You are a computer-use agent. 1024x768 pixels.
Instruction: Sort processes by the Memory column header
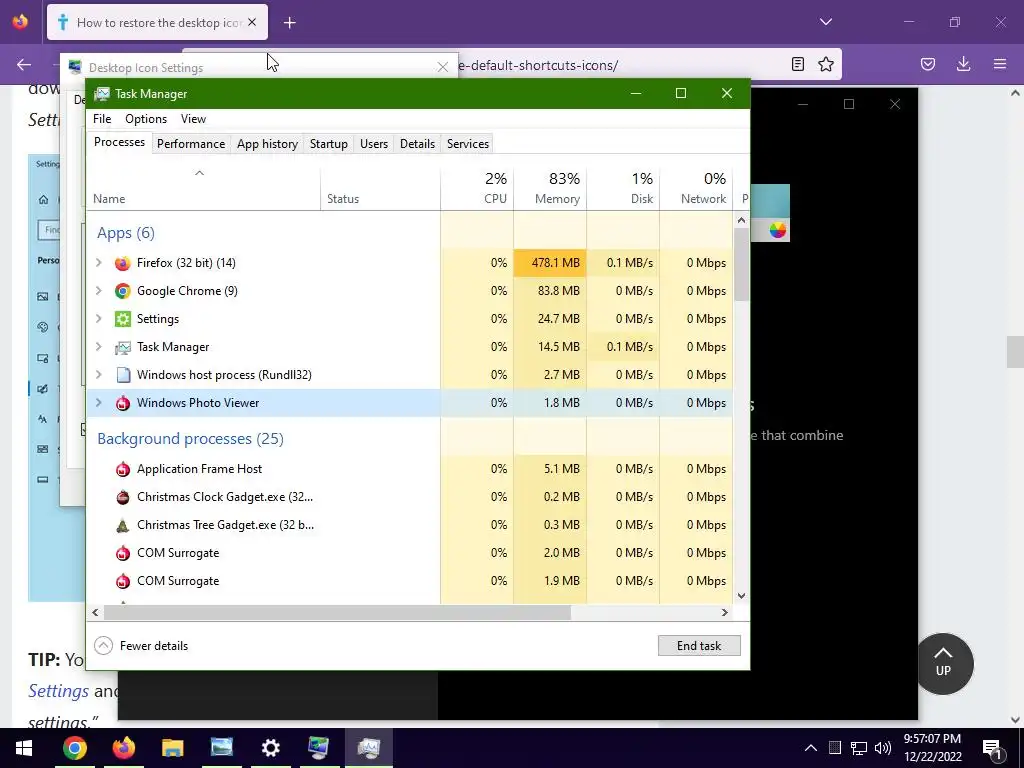[x=551, y=188]
